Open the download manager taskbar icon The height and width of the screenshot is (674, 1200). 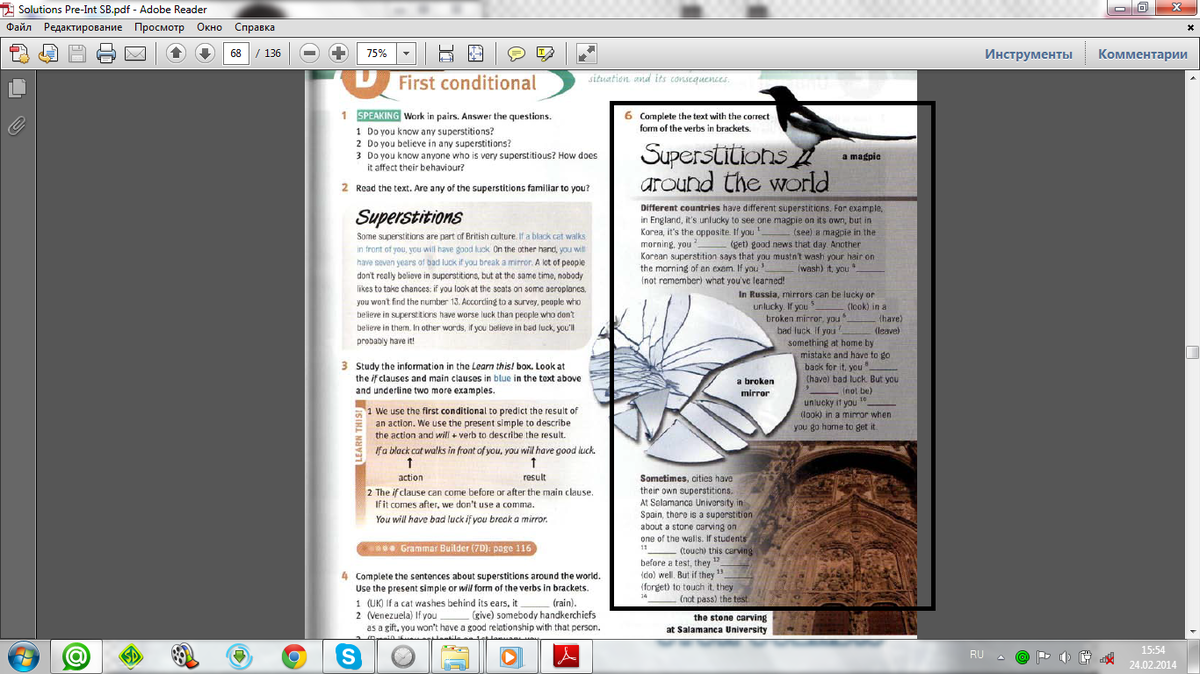[240, 657]
